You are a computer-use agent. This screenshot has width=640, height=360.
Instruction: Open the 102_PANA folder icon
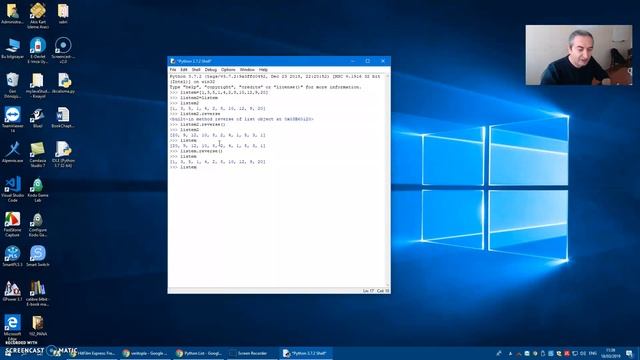tap(38, 325)
